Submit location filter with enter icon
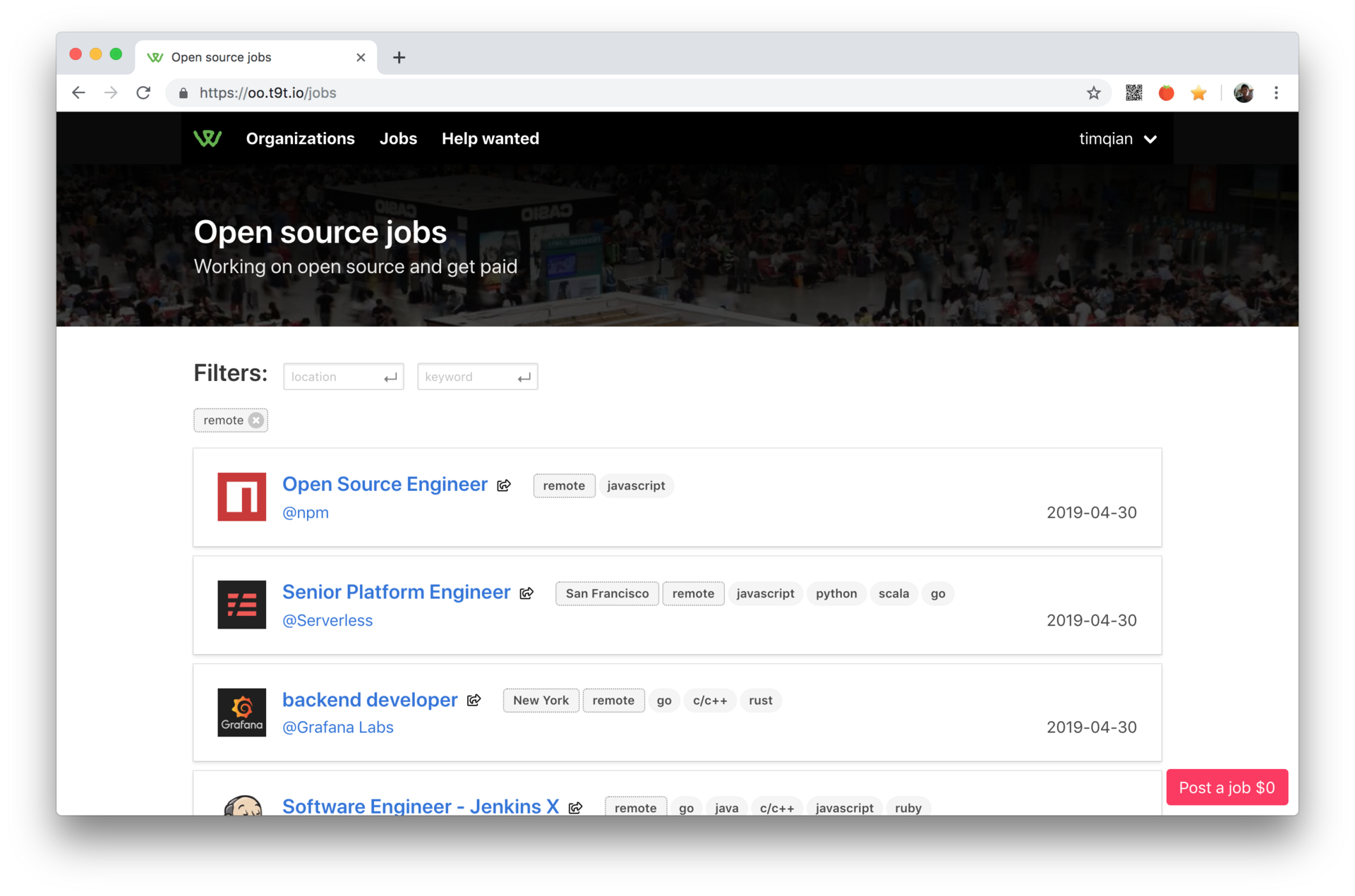1355x896 pixels. (390, 377)
